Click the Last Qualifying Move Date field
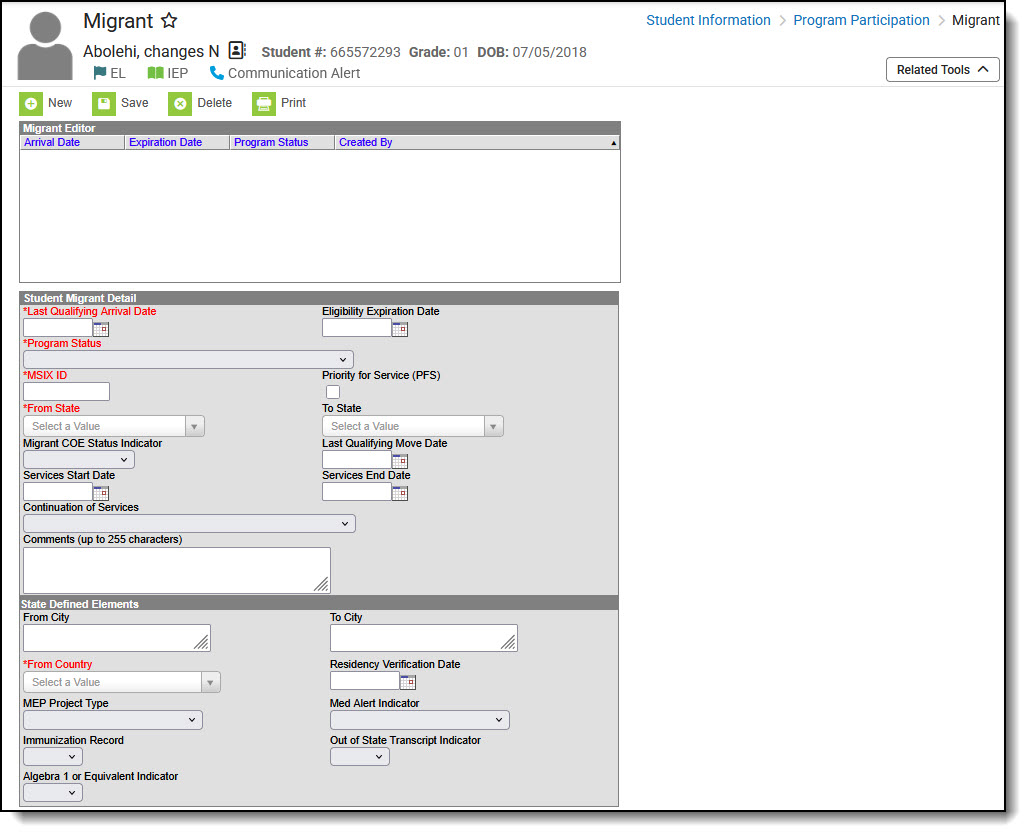Image resolution: width=1030 pixels, height=836 pixels. click(357, 460)
